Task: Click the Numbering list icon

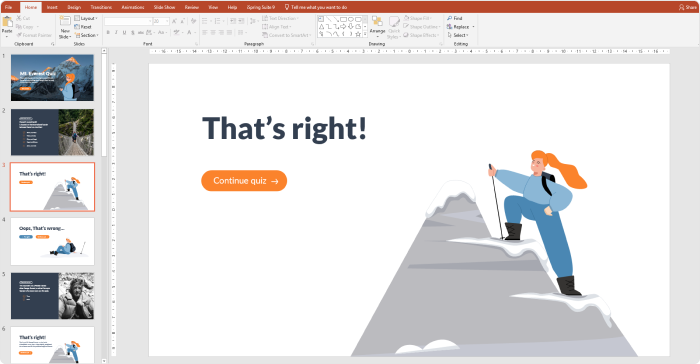Action: point(217,21)
